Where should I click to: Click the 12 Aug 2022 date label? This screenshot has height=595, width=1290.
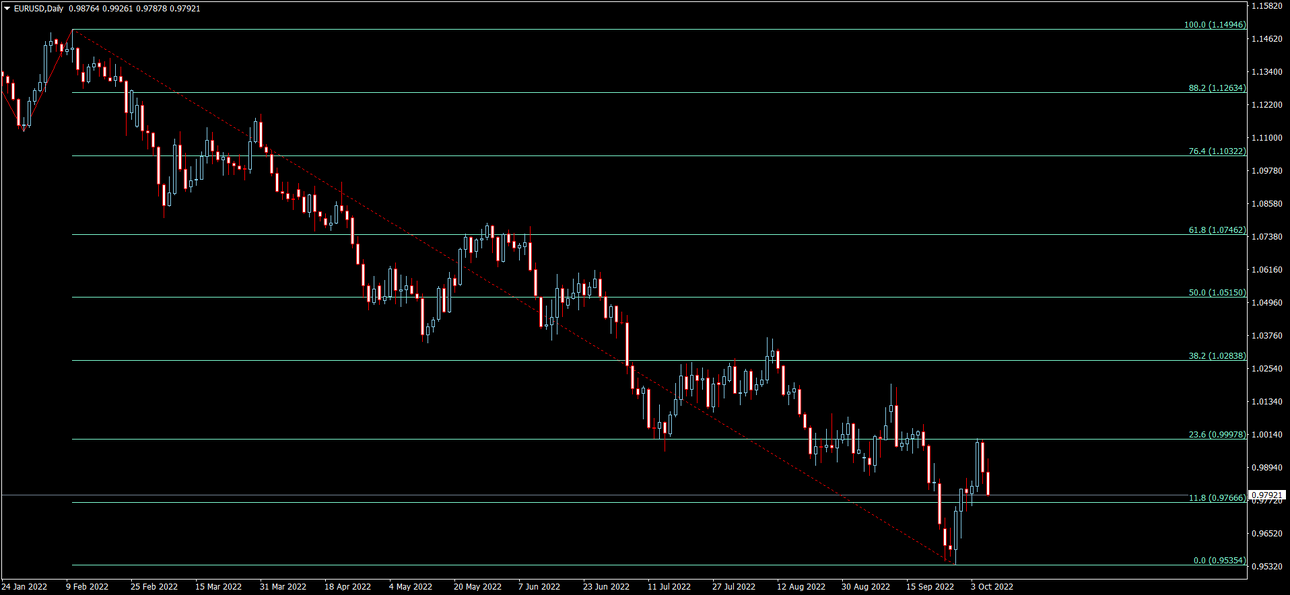(x=801, y=587)
